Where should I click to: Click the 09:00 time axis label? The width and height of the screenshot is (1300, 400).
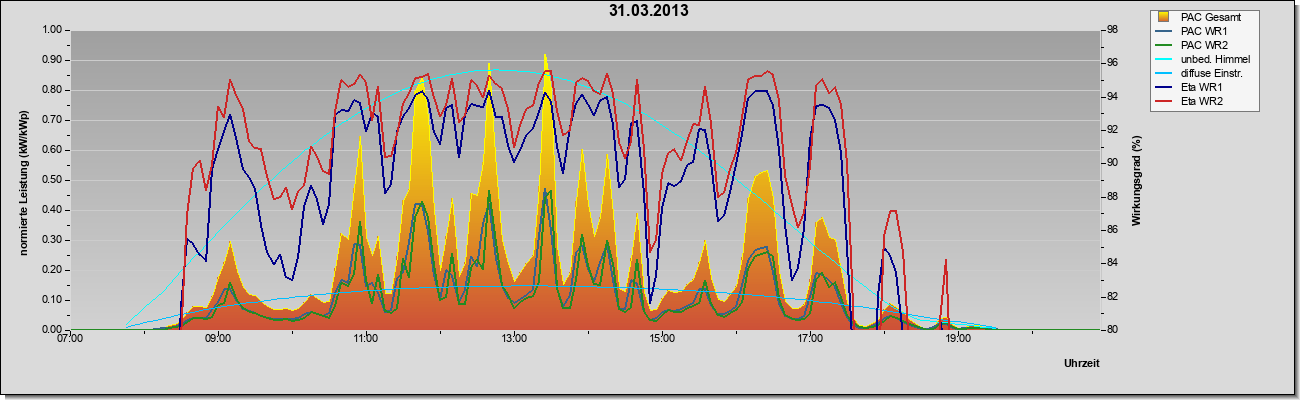point(218,339)
